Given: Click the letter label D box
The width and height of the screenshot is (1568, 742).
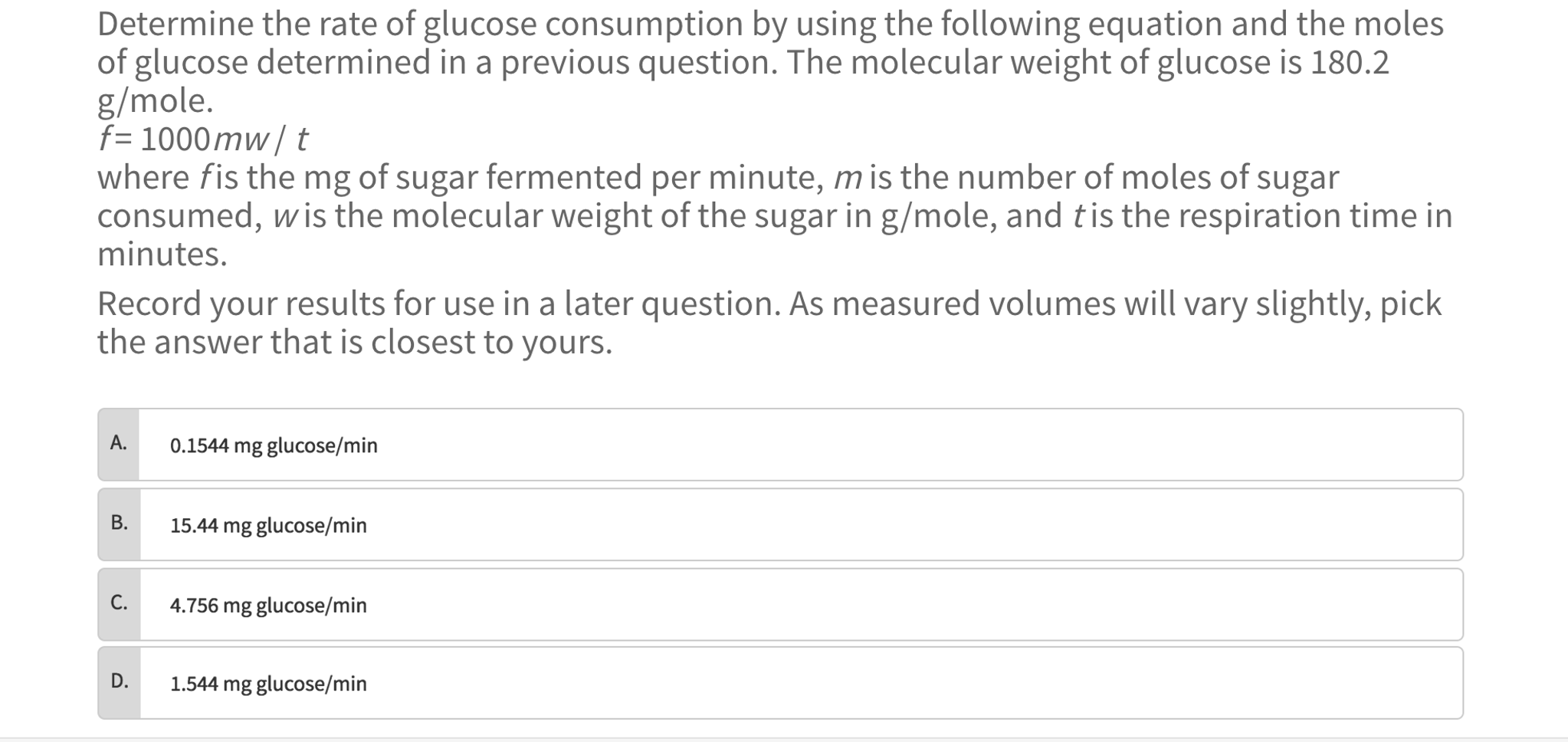Looking at the screenshot, I should click(119, 683).
